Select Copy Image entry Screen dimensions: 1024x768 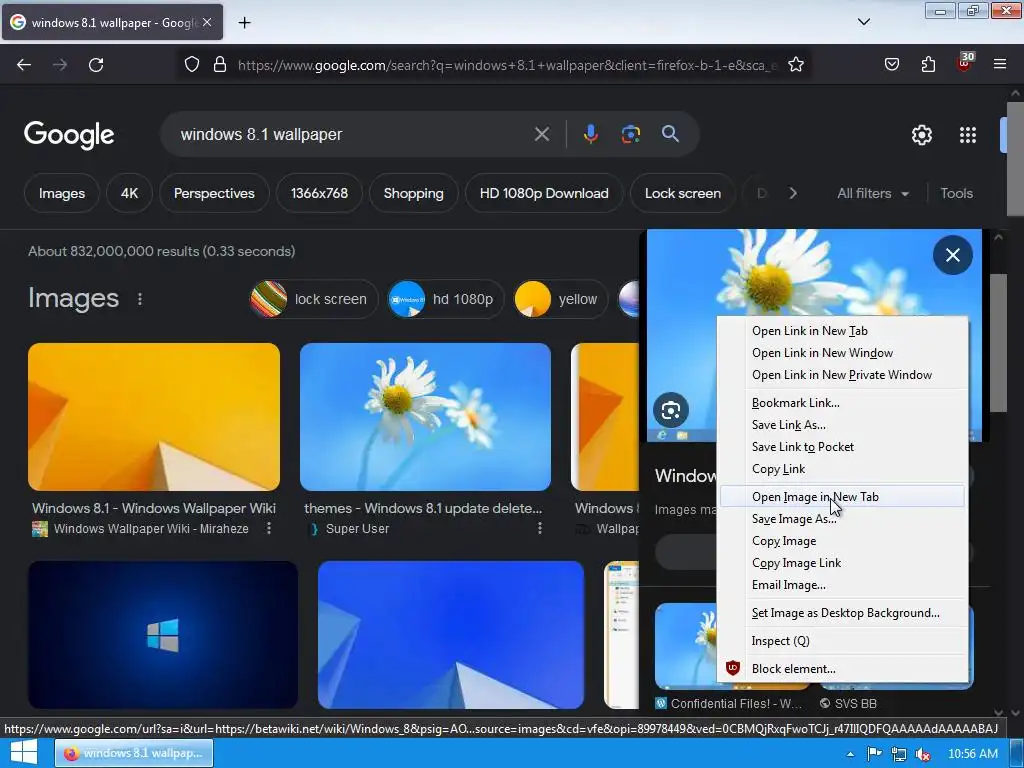[842, 541]
